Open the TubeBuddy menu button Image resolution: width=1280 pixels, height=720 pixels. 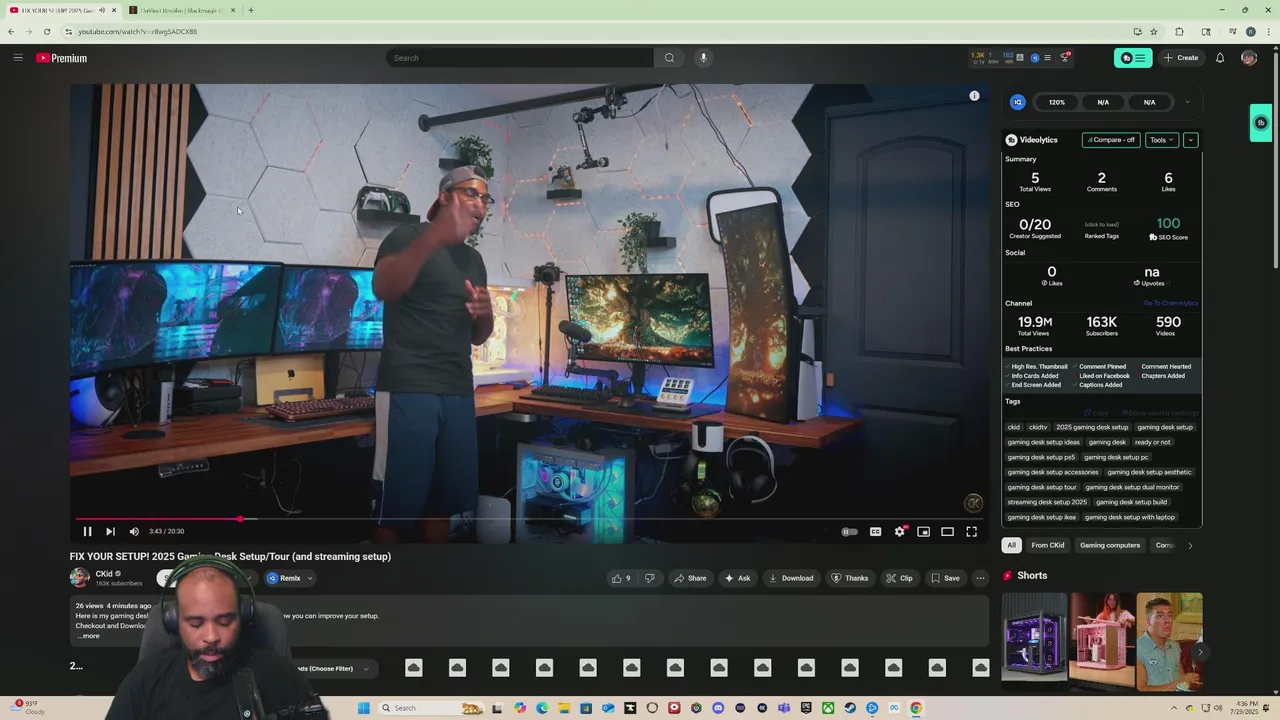1133,58
